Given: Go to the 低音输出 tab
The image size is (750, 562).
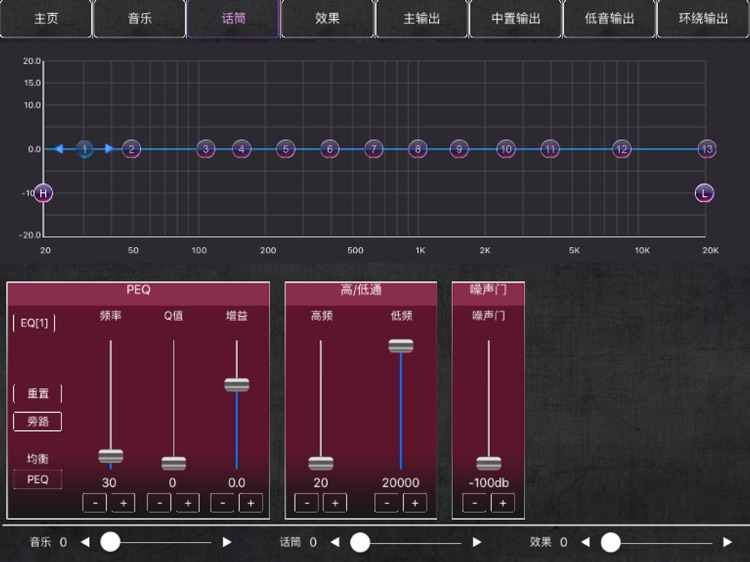Looking at the screenshot, I should (x=609, y=19).
